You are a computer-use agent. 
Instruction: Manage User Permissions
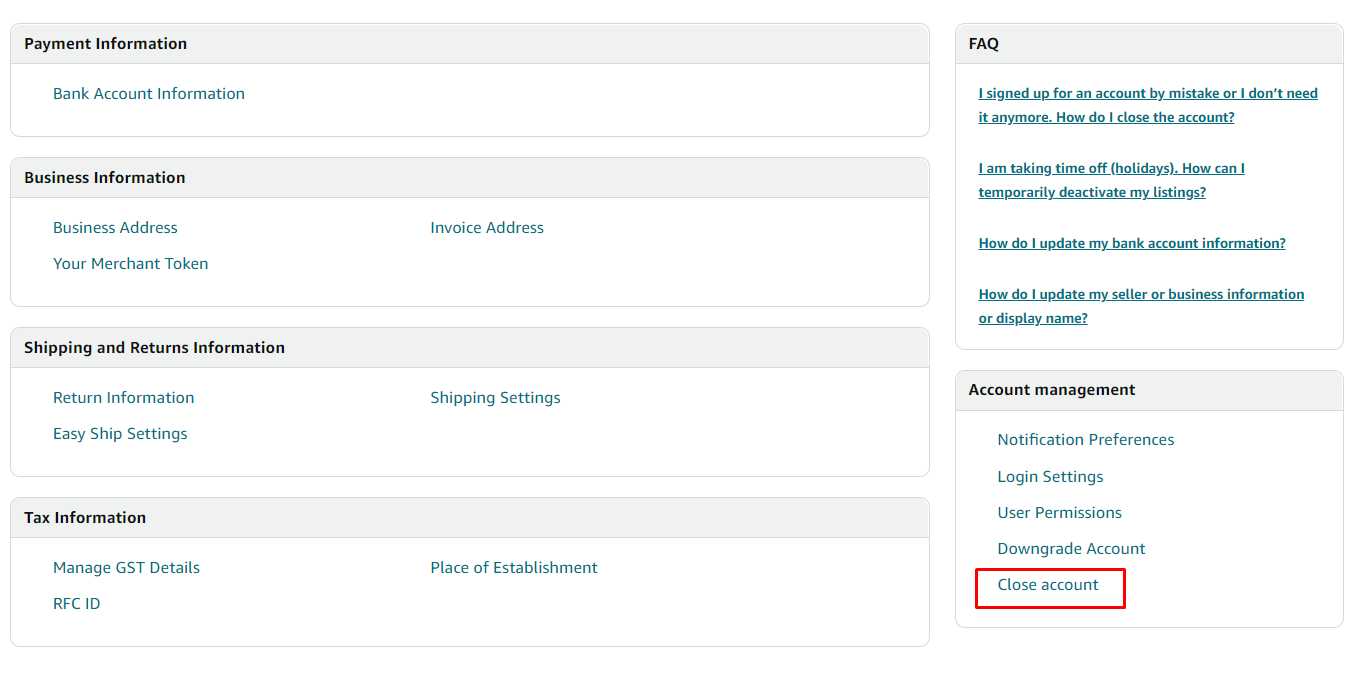tap(1059, 512)
